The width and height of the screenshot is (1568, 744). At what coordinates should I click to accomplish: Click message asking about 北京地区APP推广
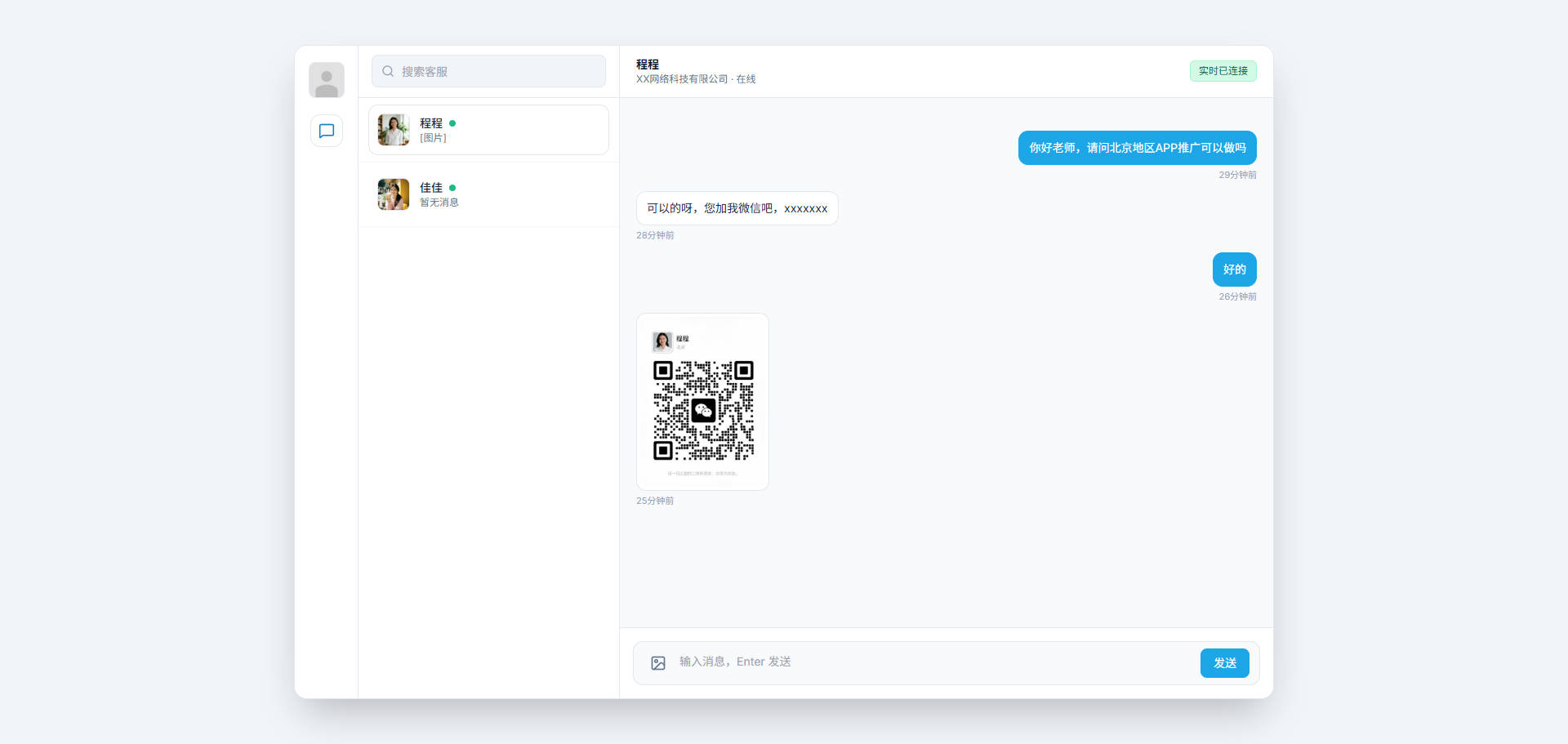point(1137,148)
